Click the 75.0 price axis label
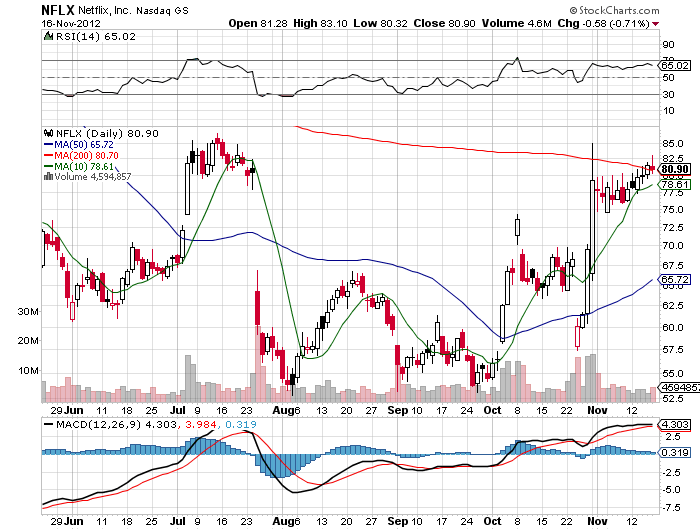700x530 pixels. coord(673,210)
